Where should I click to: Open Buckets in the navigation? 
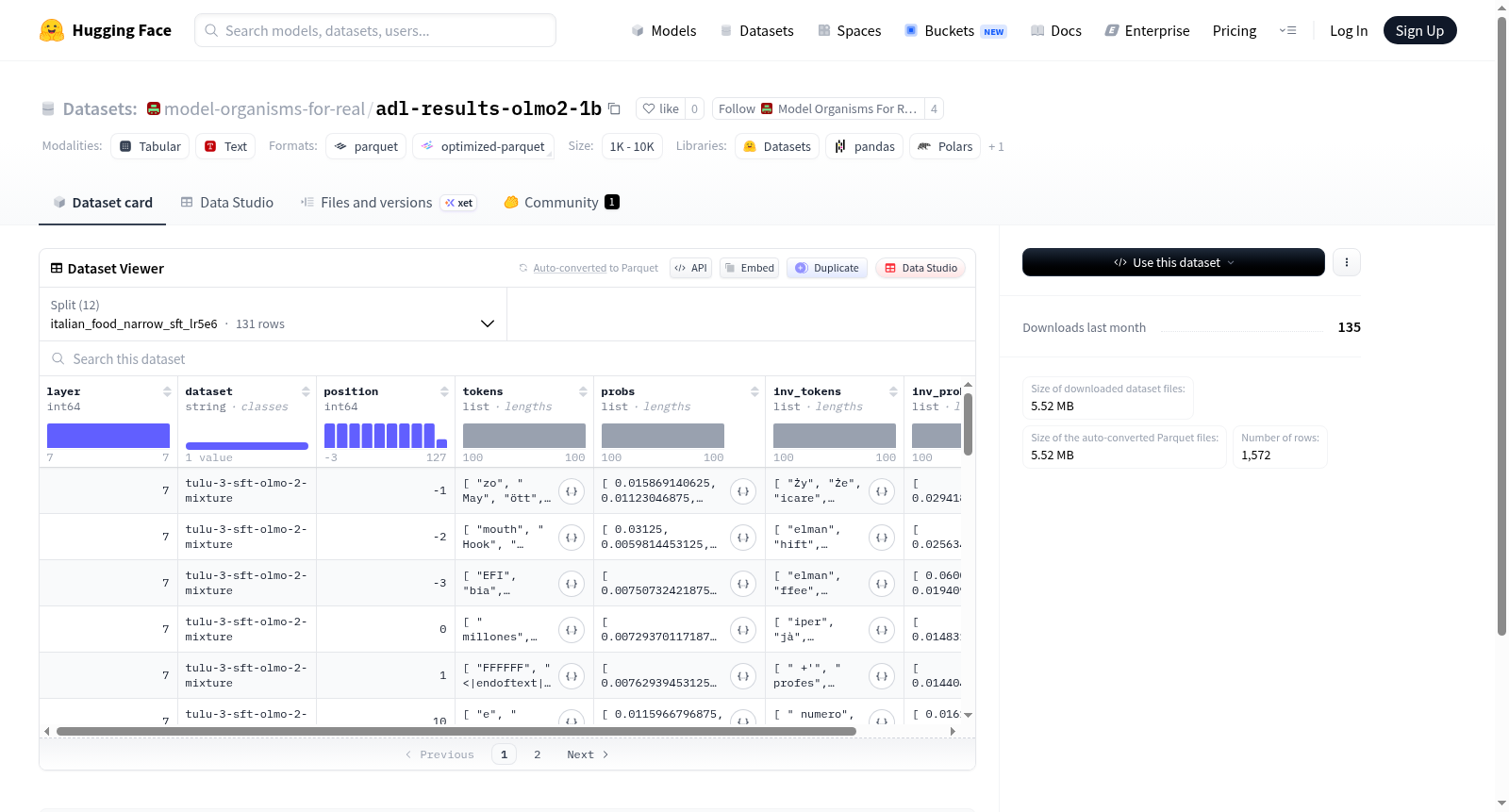click(955, 30)
